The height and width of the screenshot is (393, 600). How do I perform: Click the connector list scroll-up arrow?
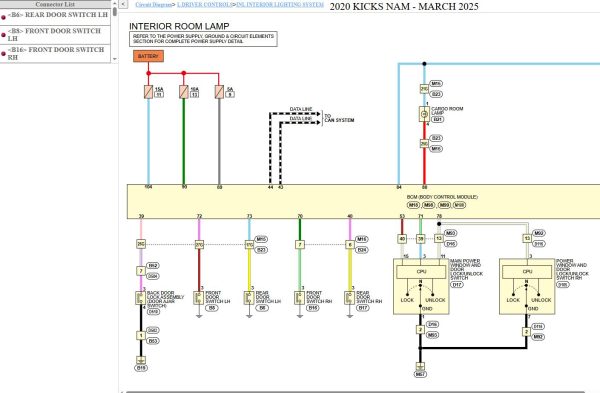click(115, 3)
